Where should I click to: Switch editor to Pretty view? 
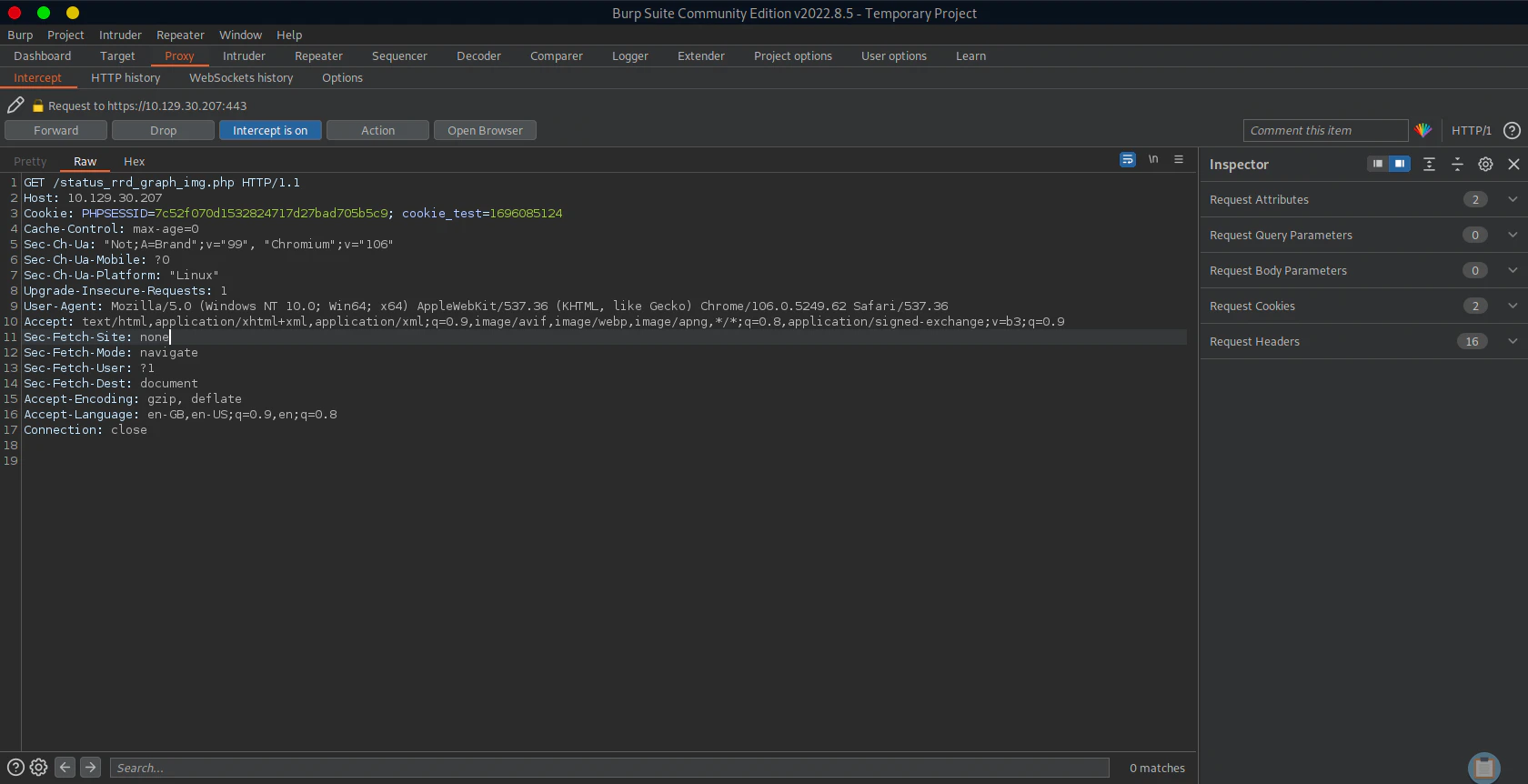pos(30,161)
